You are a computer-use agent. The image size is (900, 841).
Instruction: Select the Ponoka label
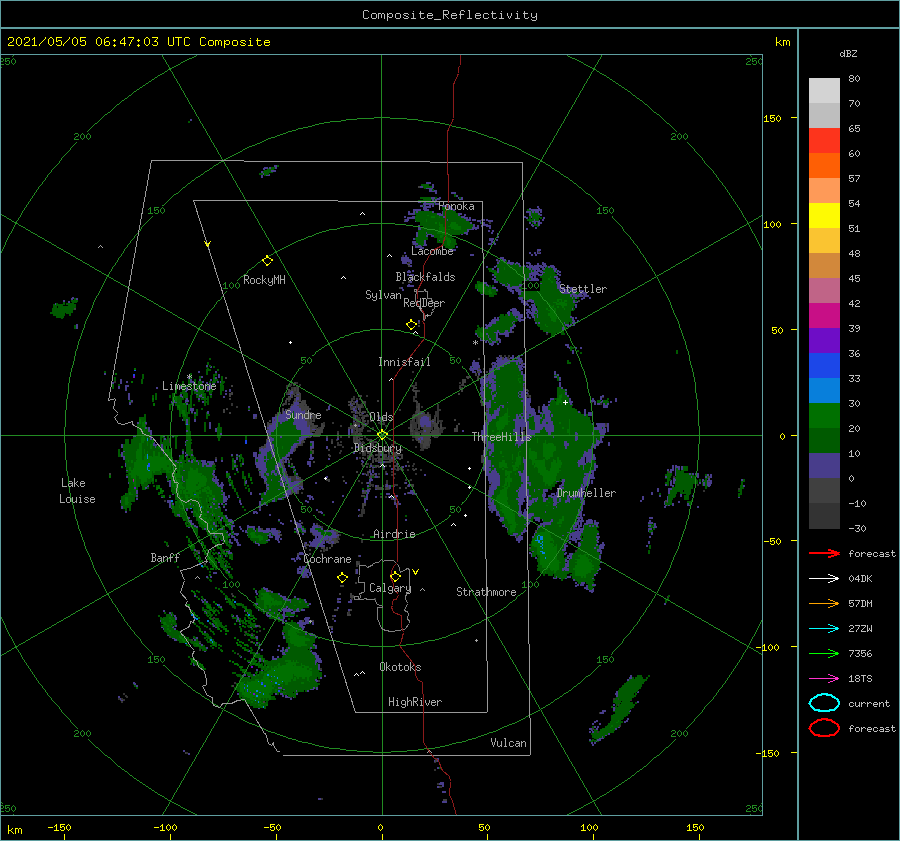pyautogui.click(x=456, y=206)
